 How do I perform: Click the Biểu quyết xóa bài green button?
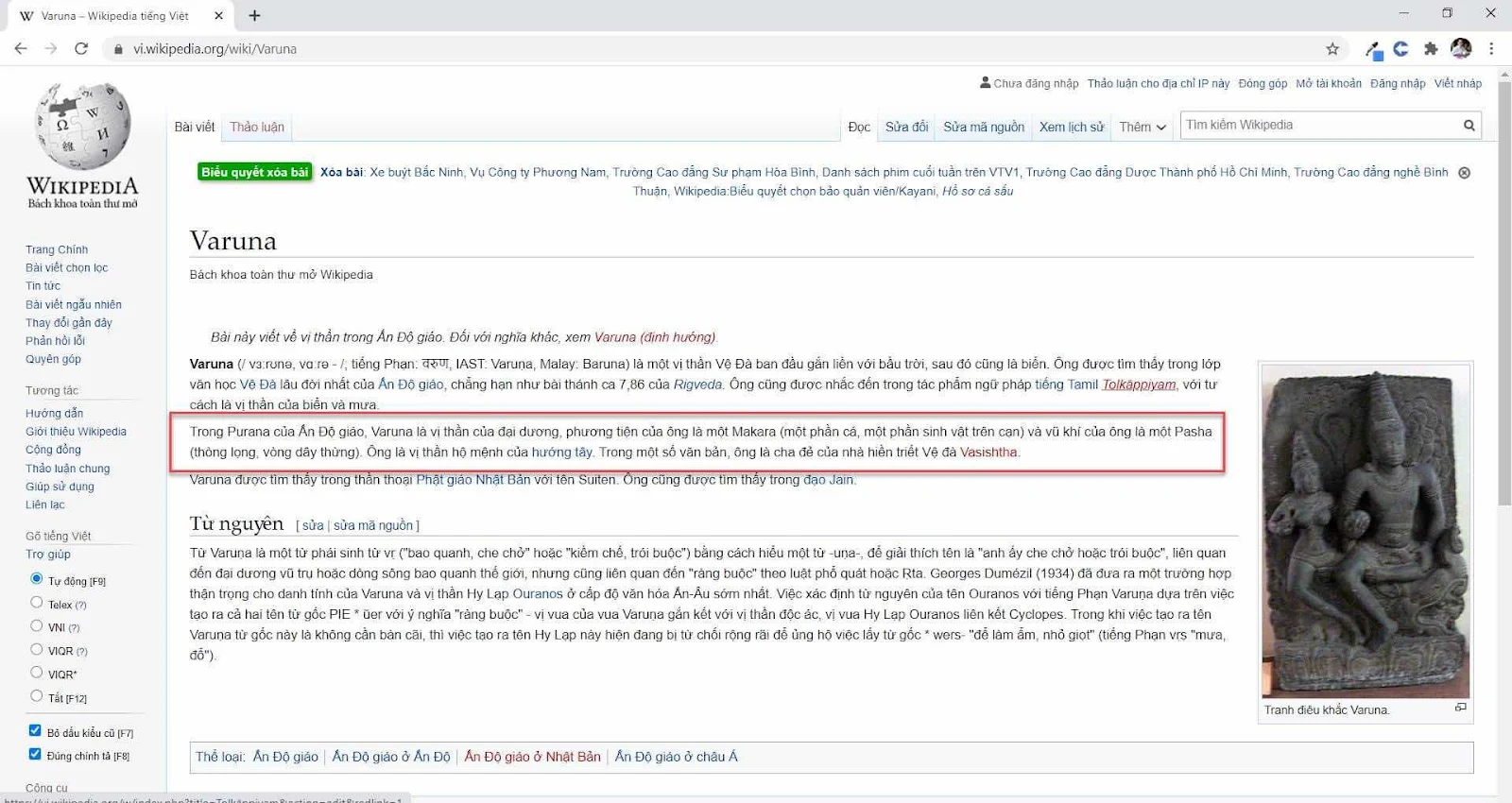pos(254,172)
